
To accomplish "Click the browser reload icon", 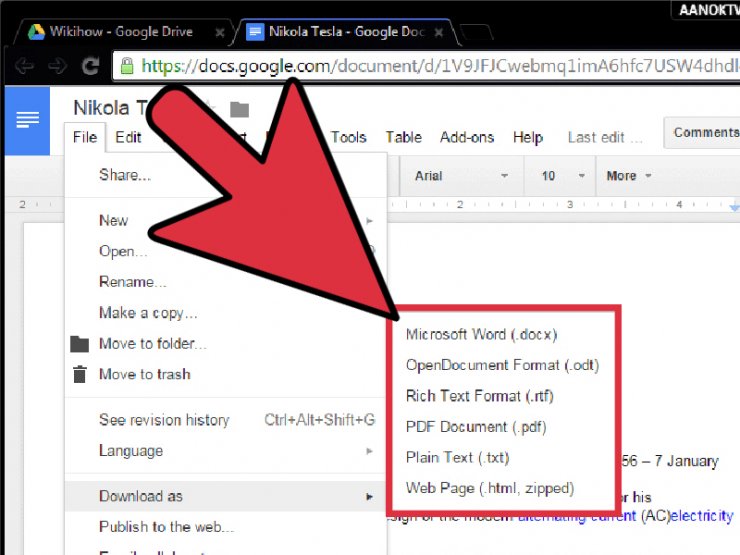I will (x=90, y=67).
